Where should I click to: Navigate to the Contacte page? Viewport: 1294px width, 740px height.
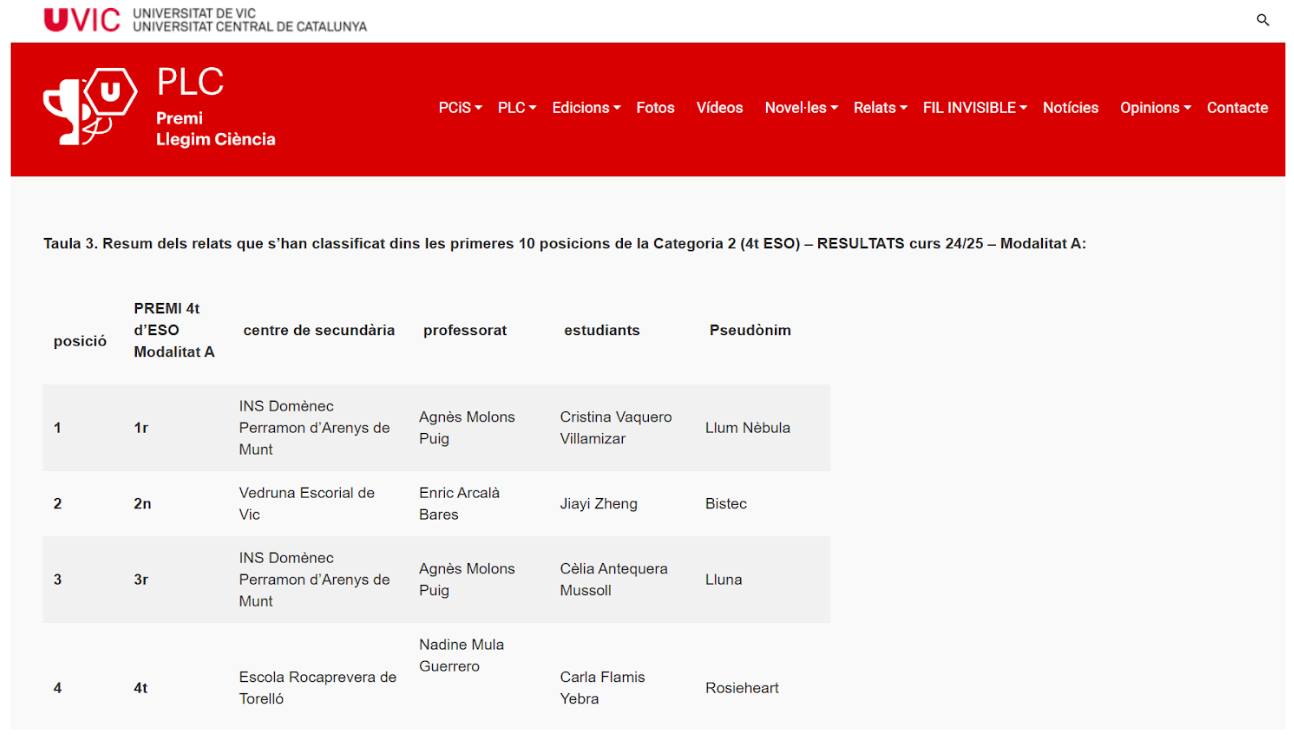(1237, 108)
